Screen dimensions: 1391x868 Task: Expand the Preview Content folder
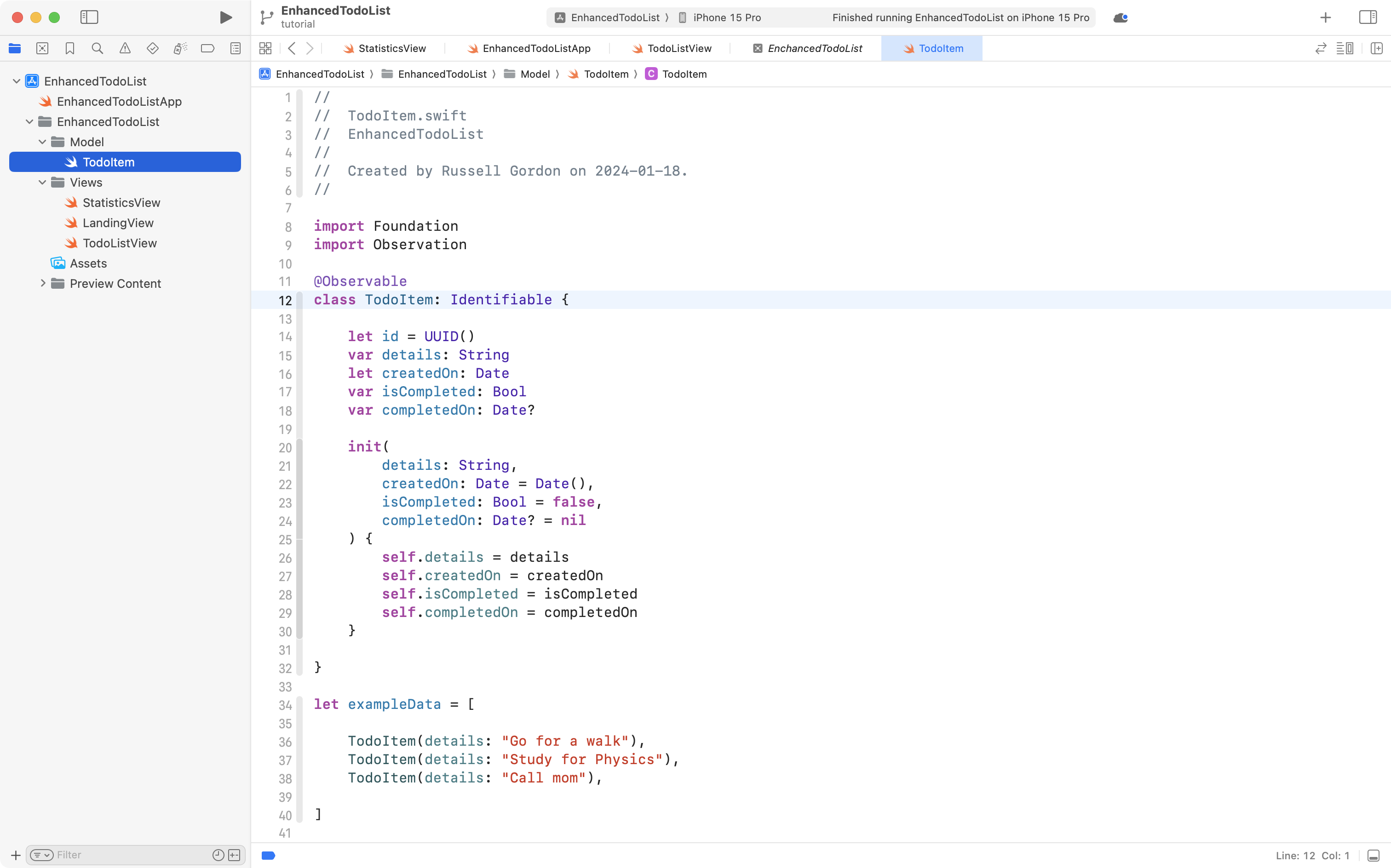pos(43,283)
